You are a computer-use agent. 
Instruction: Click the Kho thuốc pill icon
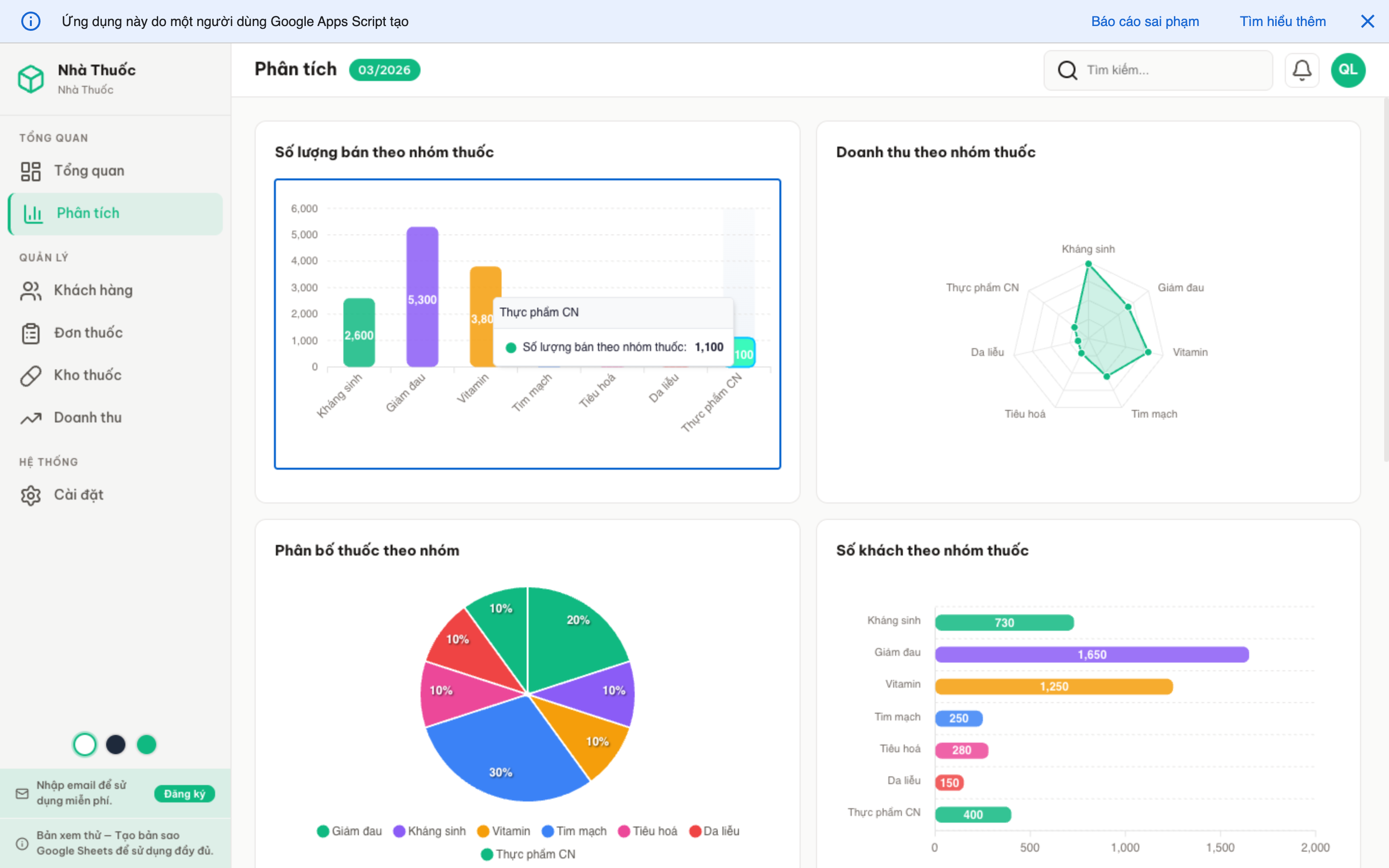[x=31, y=376]
